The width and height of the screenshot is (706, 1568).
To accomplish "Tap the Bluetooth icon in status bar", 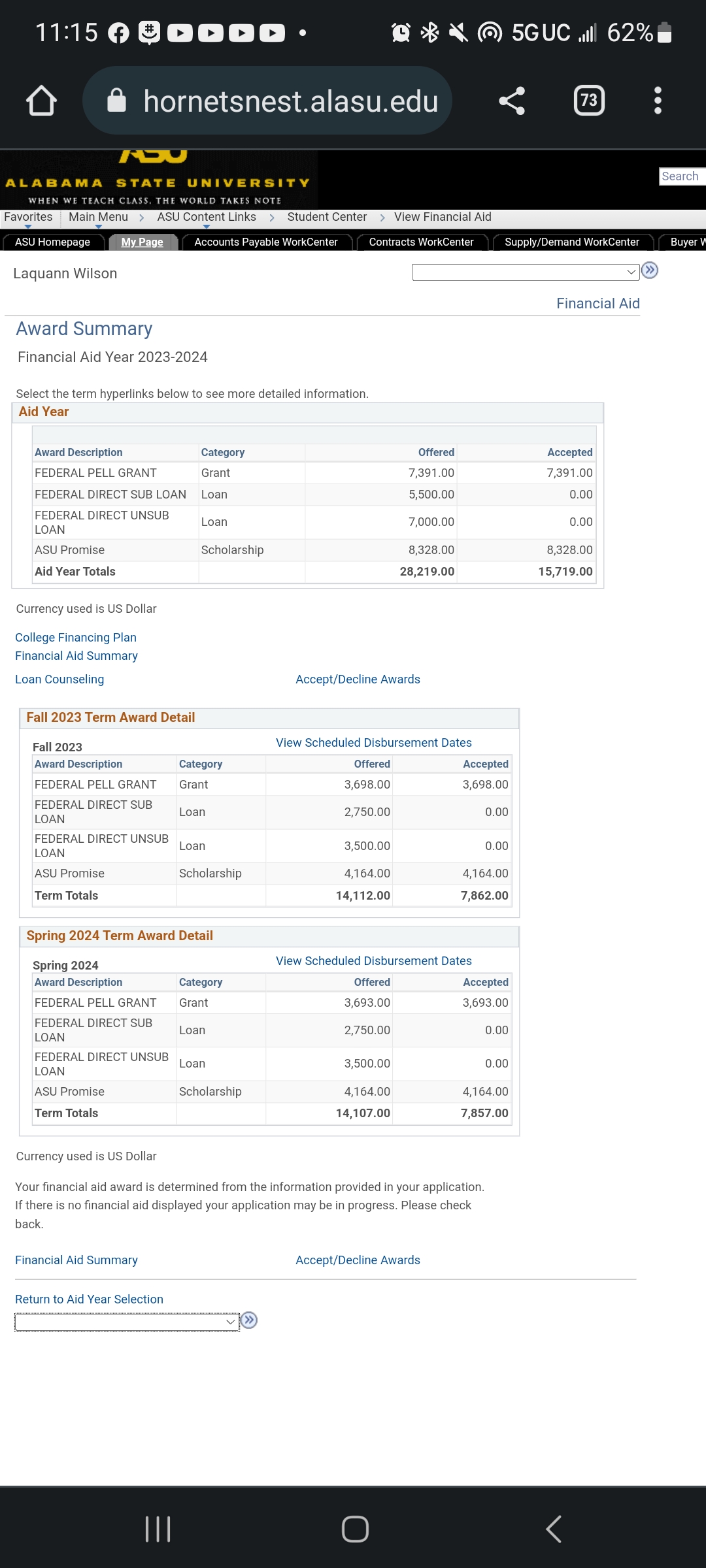I will pos(429,33).
